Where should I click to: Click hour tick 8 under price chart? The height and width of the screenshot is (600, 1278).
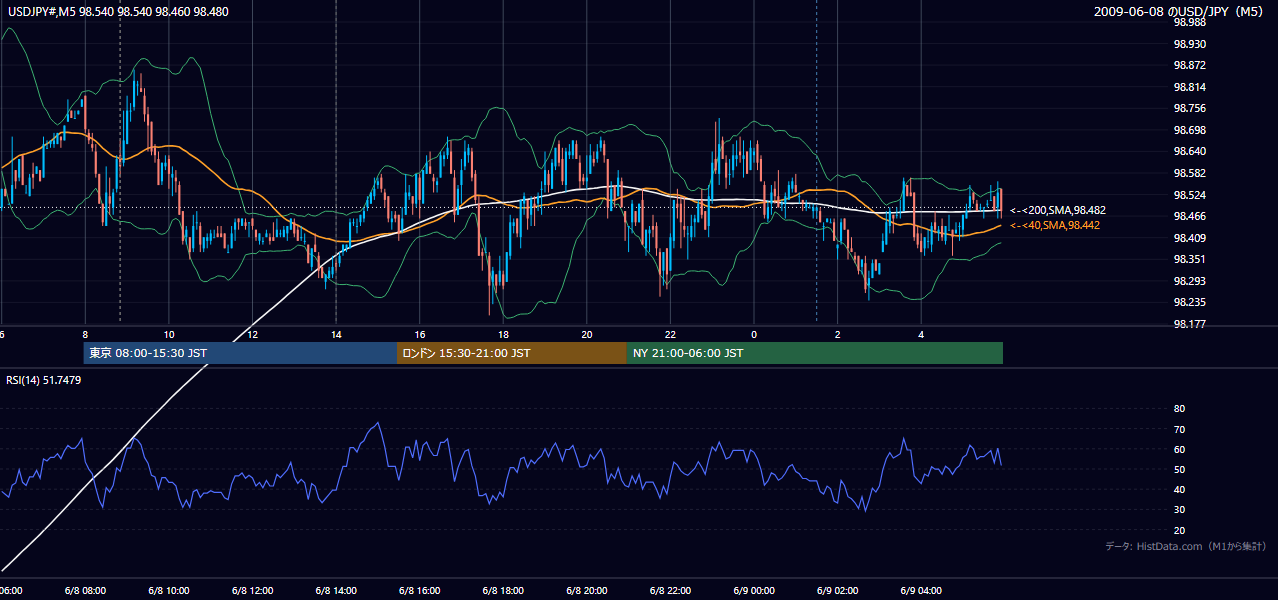(85, 334)
